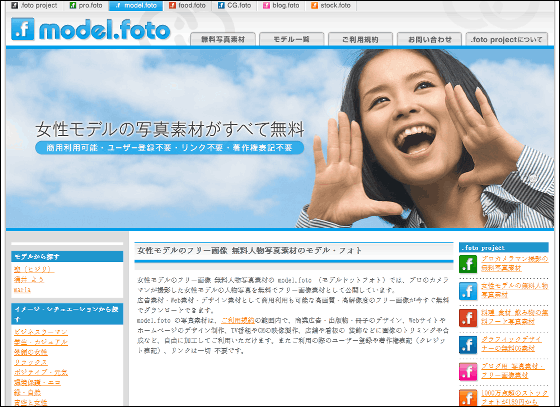Click the ヒジリ model link in sidebar
The width and height of the screenshot is (560, 407).
click(x=34, y=269)
